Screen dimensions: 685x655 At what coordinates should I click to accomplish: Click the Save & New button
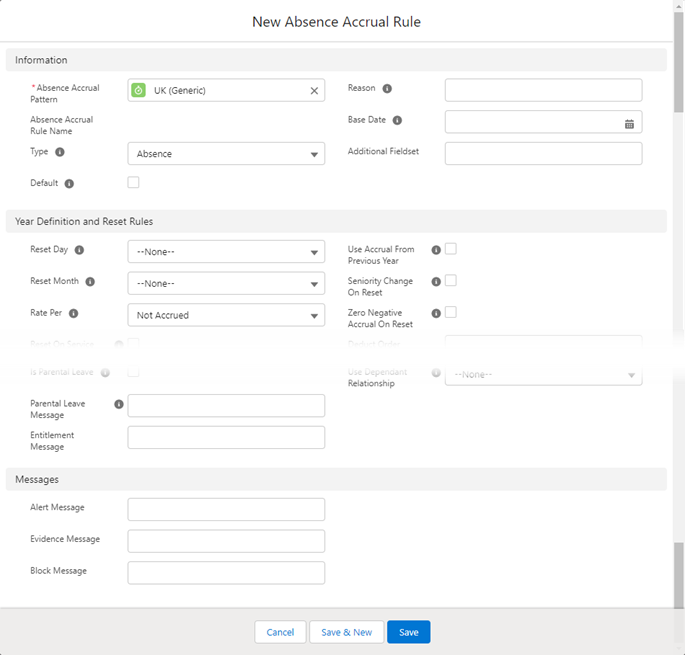click(x=346, y=632)
